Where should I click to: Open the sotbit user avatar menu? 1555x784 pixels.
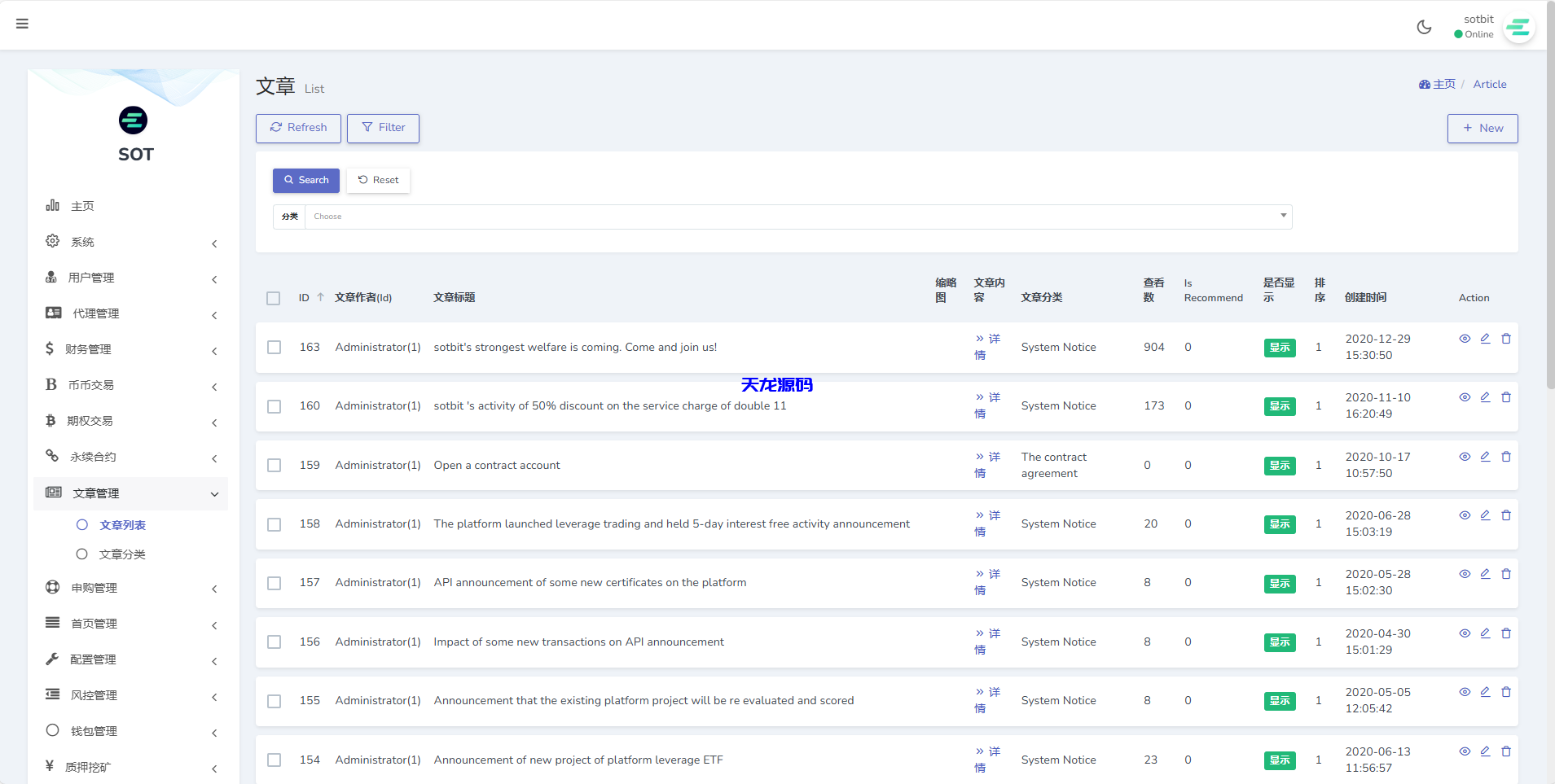click(x=1518, y=28)
